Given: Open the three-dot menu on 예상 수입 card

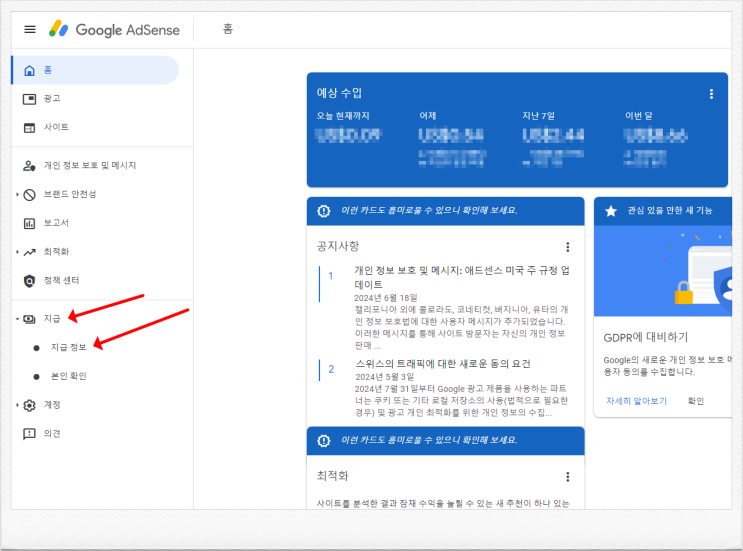Looking at the screenshot, I should coord(711,94).
